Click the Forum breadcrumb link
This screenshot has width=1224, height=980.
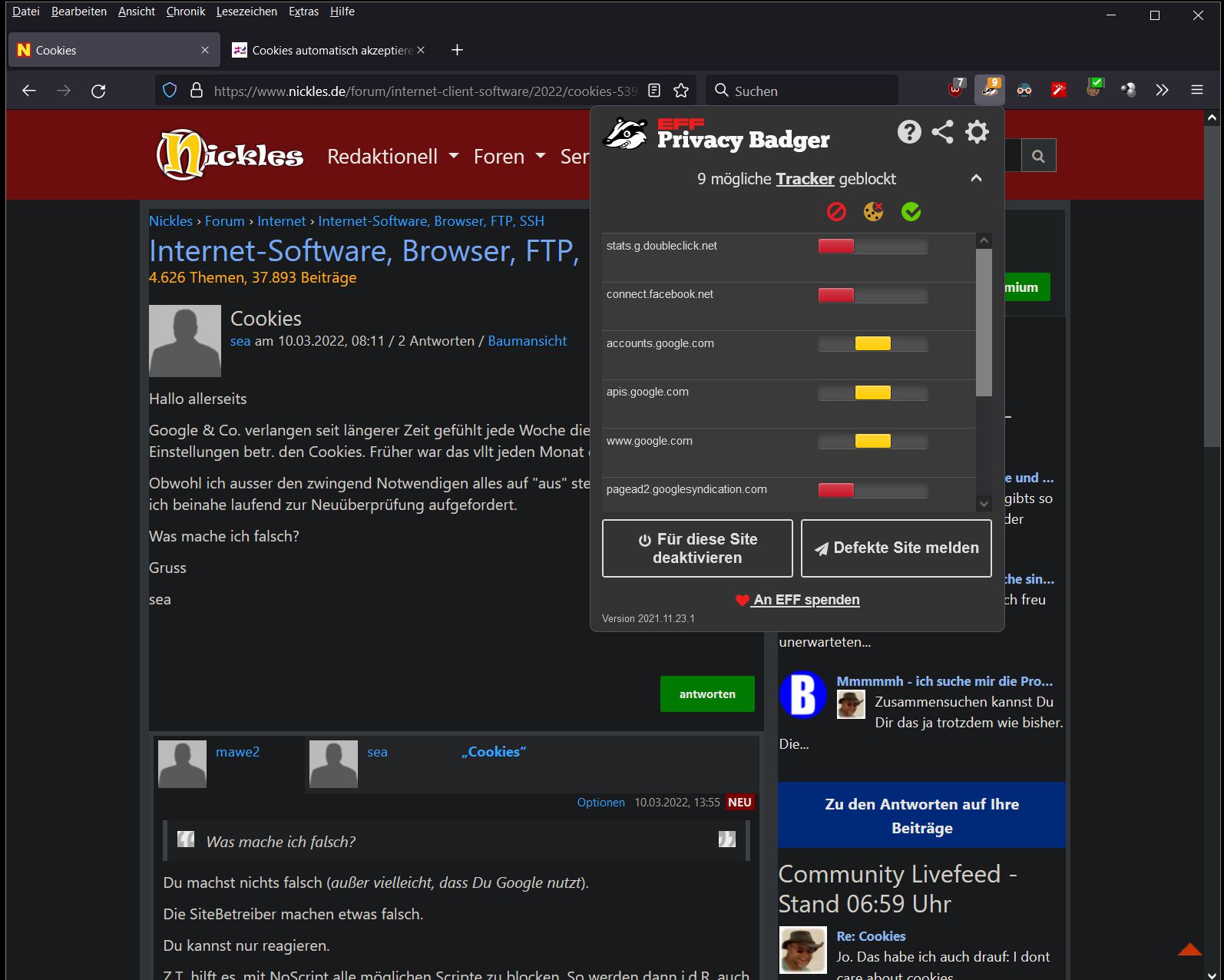pos(224,221)
